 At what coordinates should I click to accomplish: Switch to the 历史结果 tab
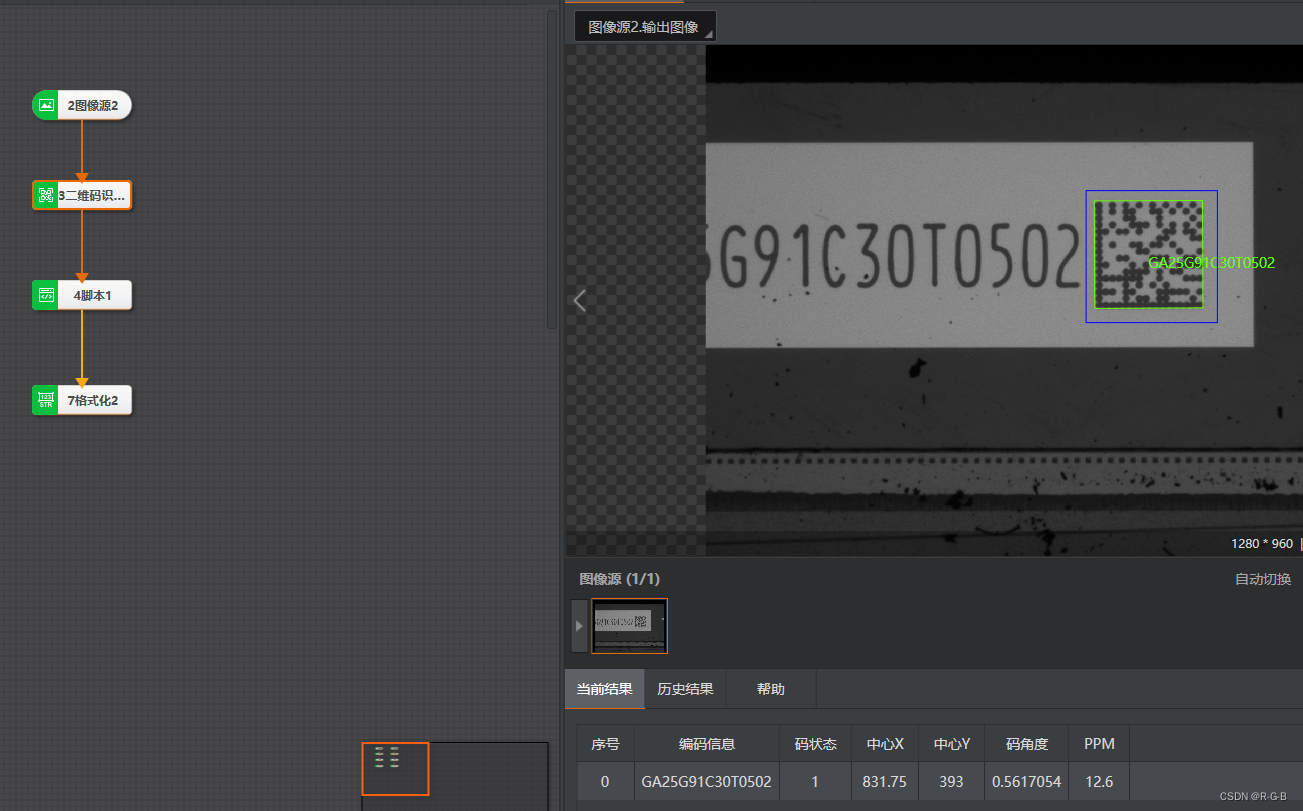[x=685, y=689]
